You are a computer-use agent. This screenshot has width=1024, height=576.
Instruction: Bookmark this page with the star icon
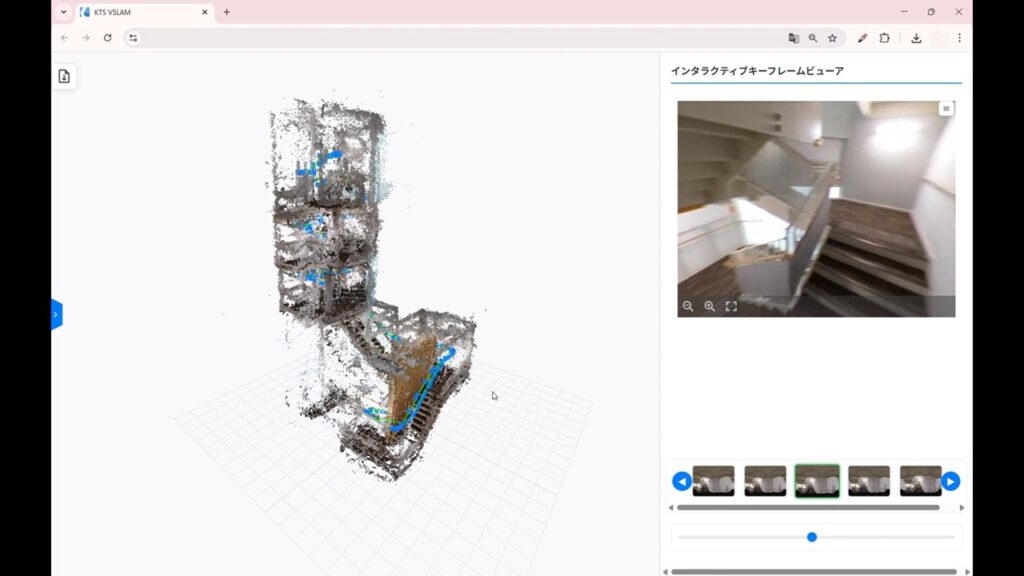coord(832,38)
